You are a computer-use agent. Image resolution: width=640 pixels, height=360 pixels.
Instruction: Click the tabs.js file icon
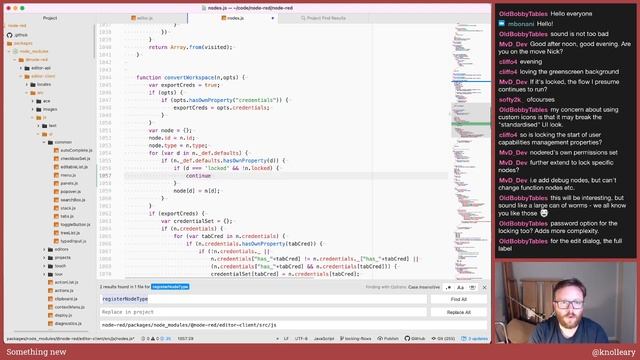click(x=57, y=216)
